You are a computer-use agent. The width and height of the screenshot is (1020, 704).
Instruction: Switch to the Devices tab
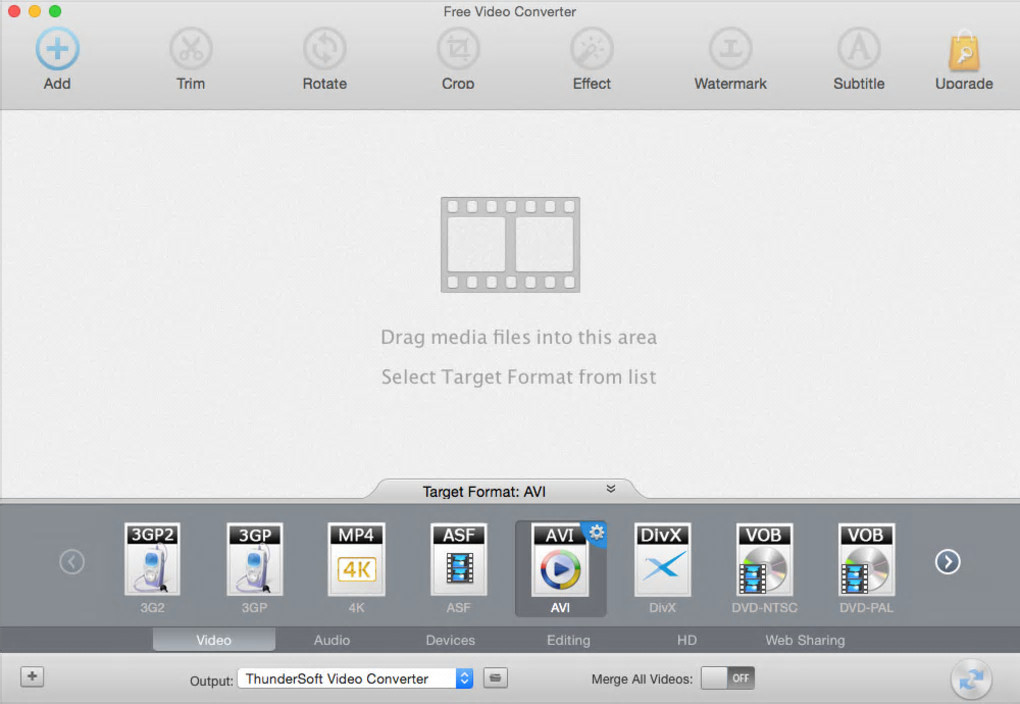tap(450, 640)
